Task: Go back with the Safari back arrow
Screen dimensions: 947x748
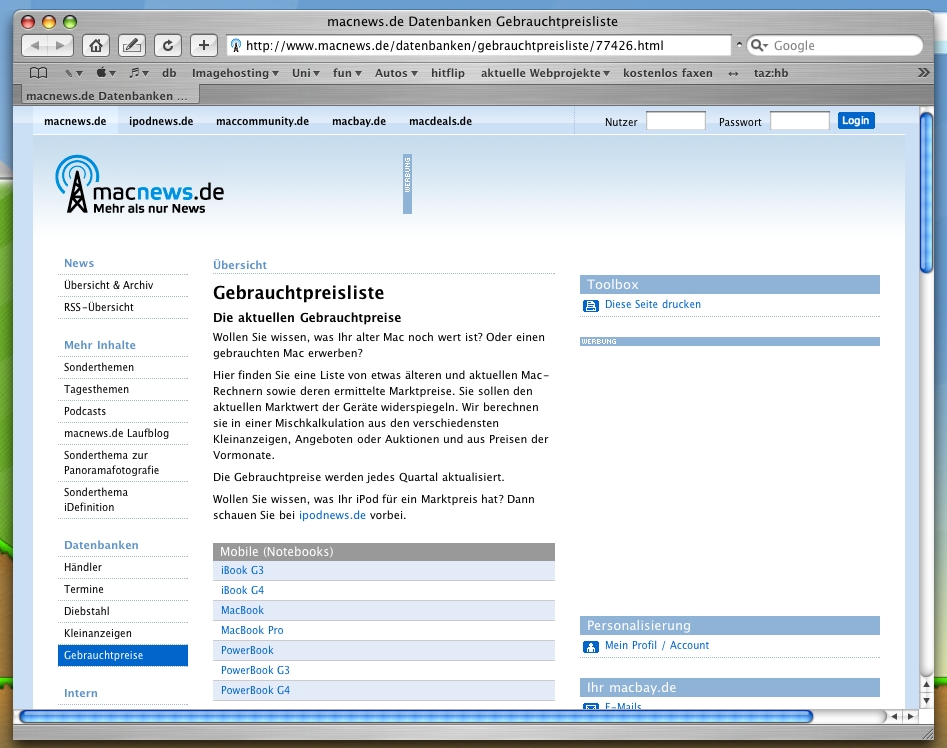Action: point(34,45)
